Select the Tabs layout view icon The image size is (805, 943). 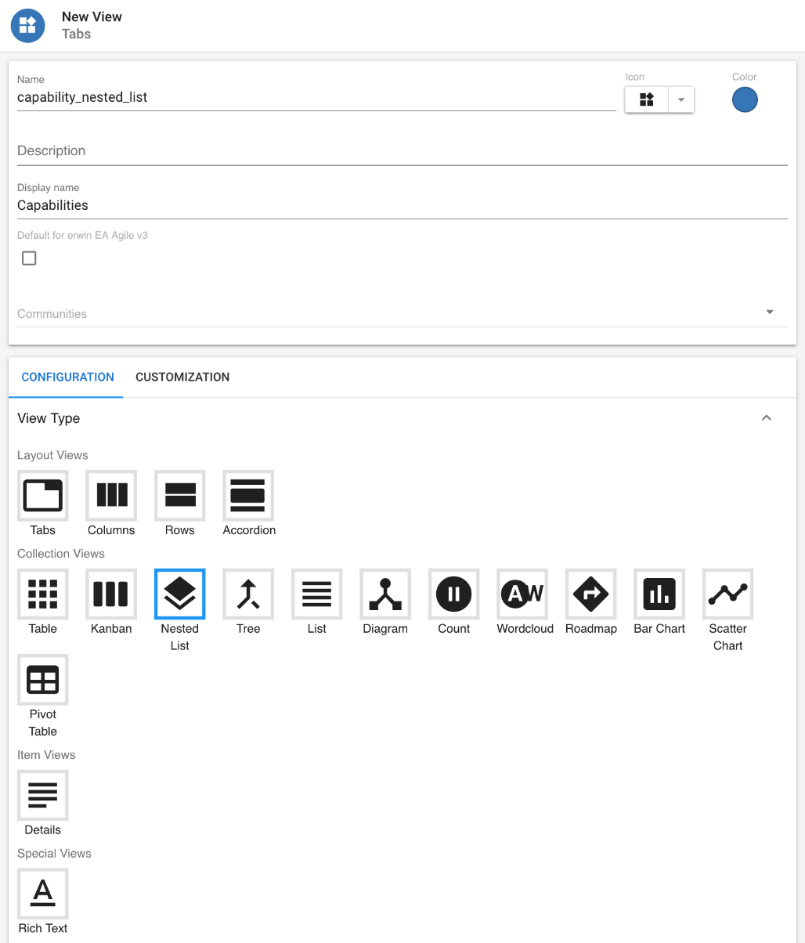tap(43, 496)
